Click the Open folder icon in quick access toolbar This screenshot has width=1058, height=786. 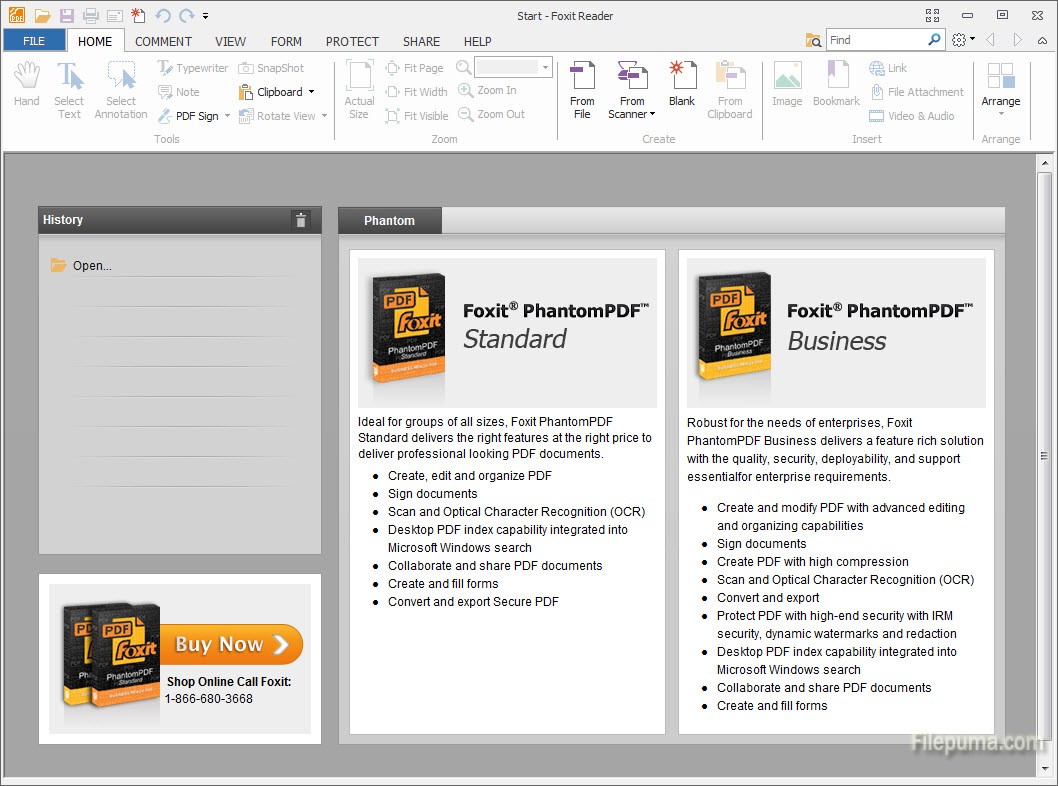(42, 16)
